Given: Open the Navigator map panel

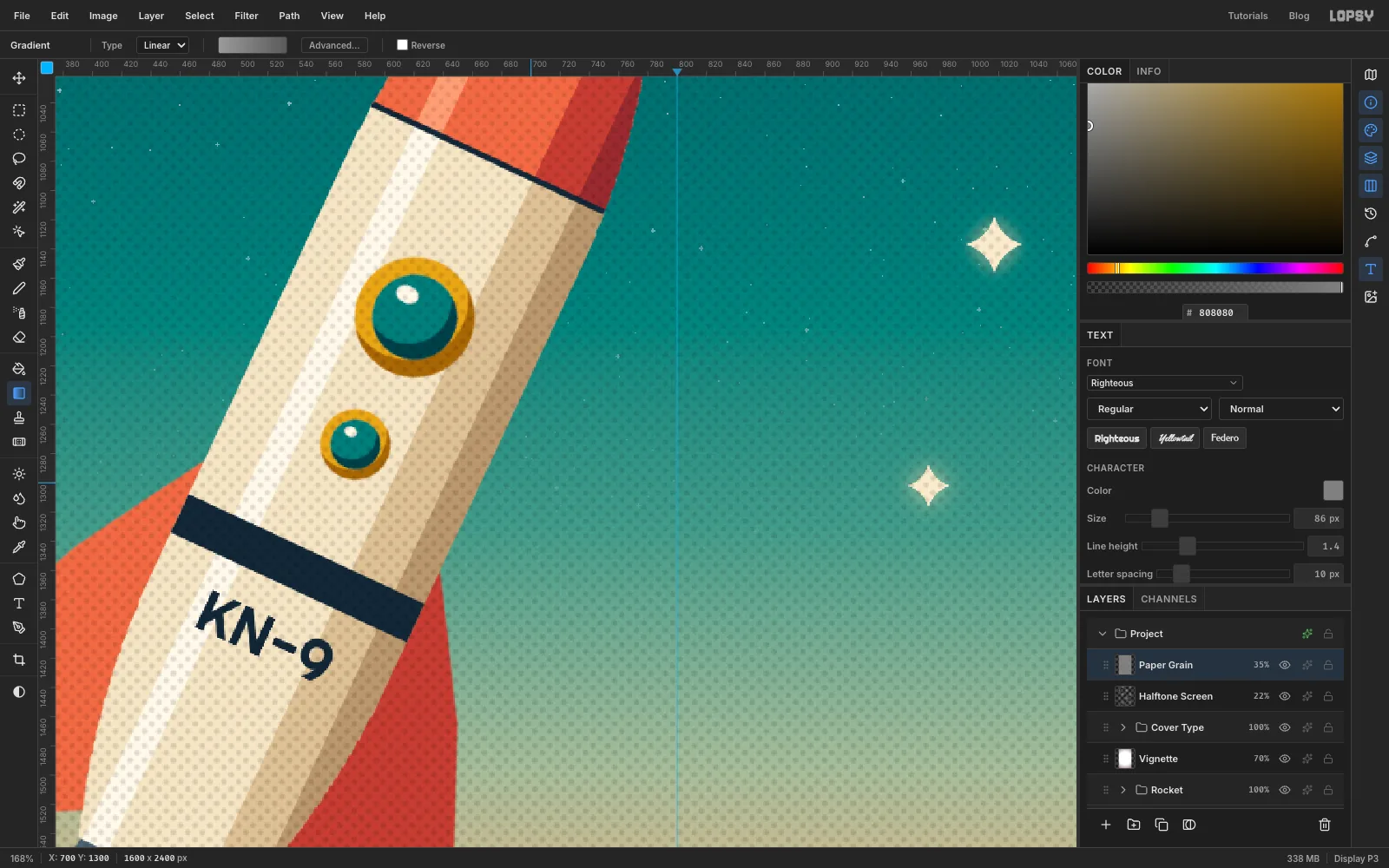Looking at the screenshot, I should 1371,75.
